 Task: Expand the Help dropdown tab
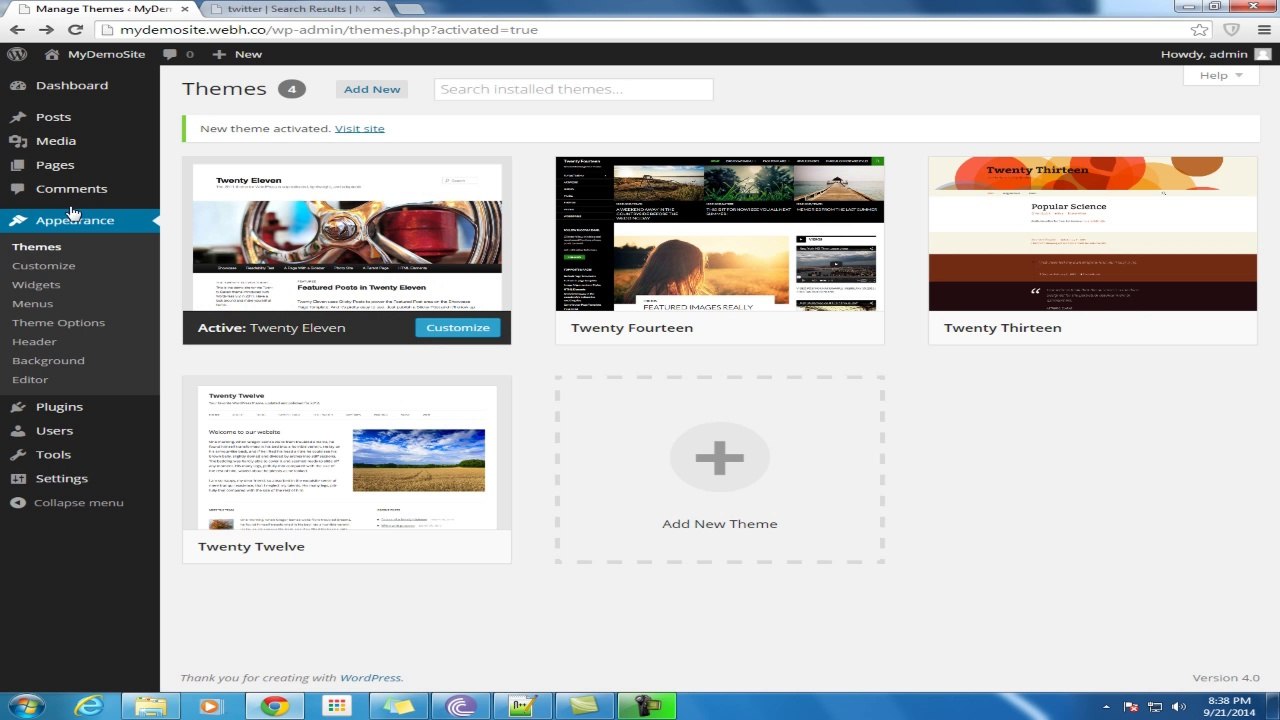[1221, 75]
